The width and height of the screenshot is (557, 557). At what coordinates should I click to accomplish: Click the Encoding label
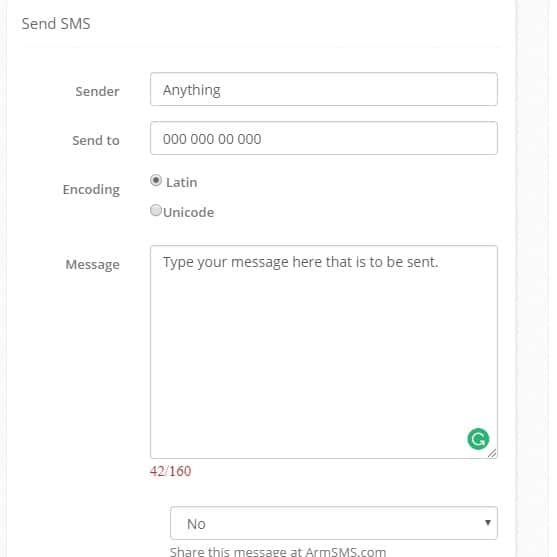click(x=91, y=190)
